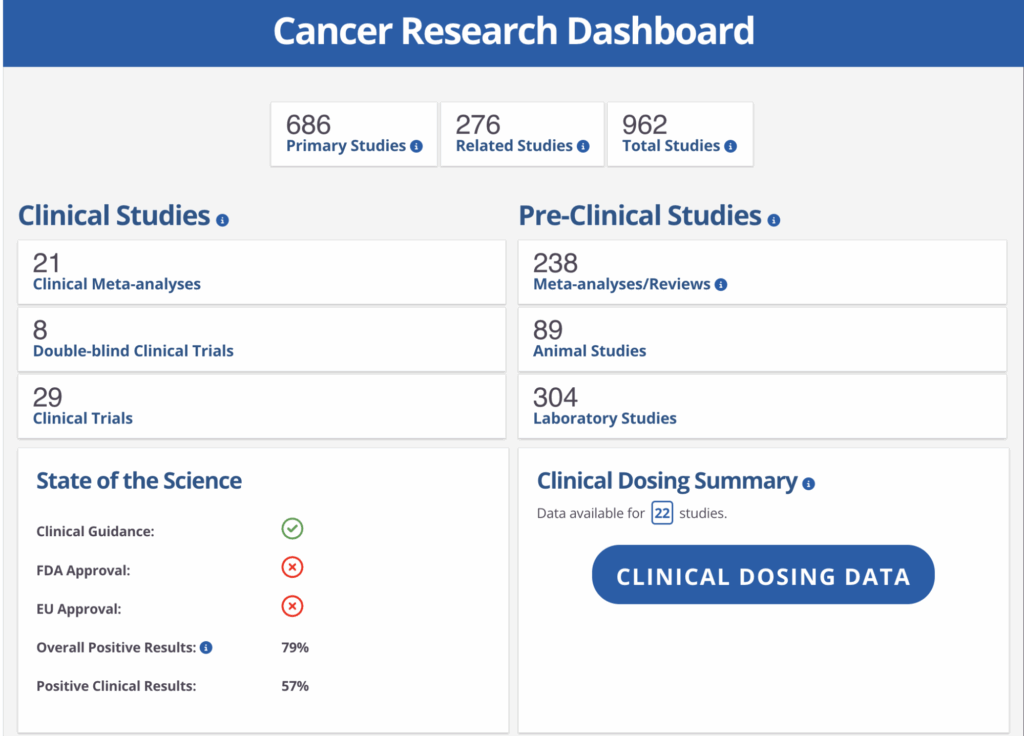Click the red FDA Approval X icon
Image resolution: width=1024 pixels, height=736 pixels.
292,568
